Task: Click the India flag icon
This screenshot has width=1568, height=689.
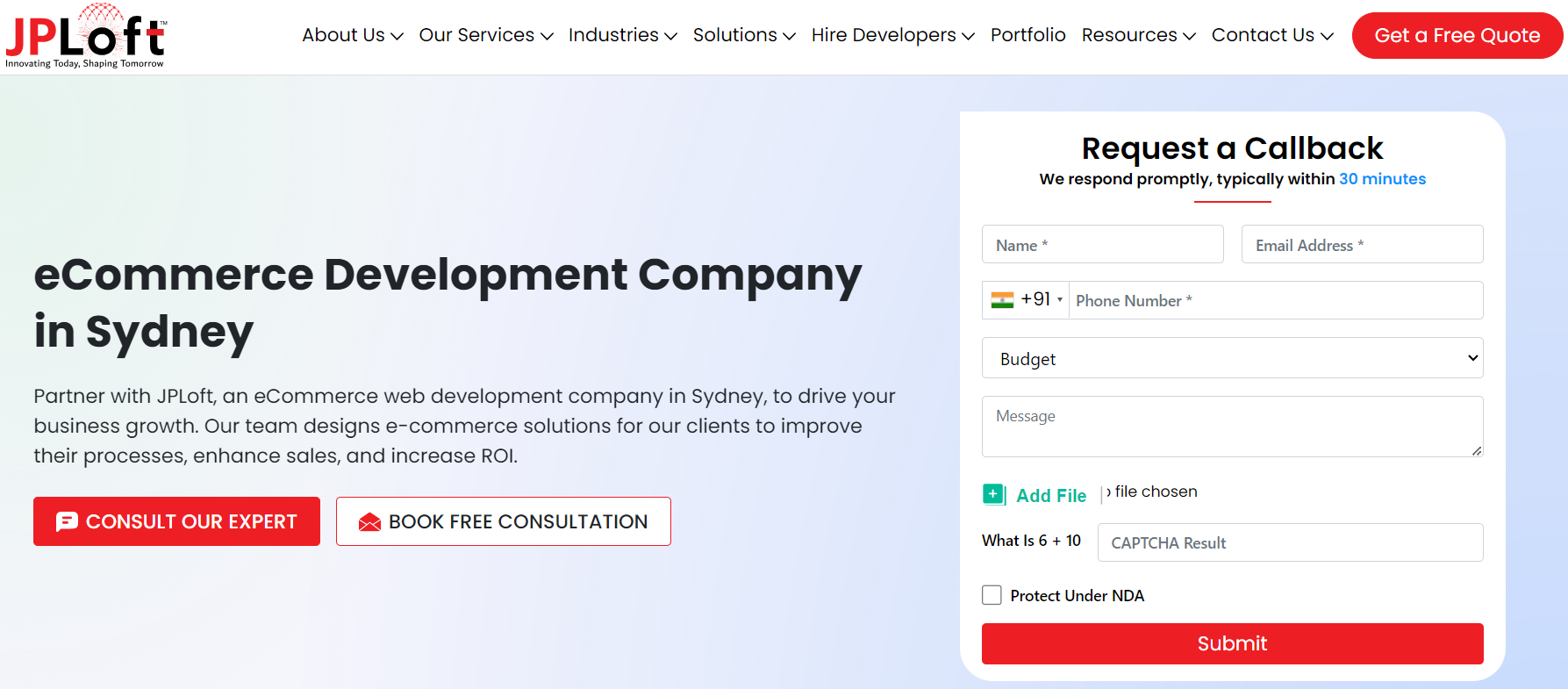Action: pos(1002,300)
